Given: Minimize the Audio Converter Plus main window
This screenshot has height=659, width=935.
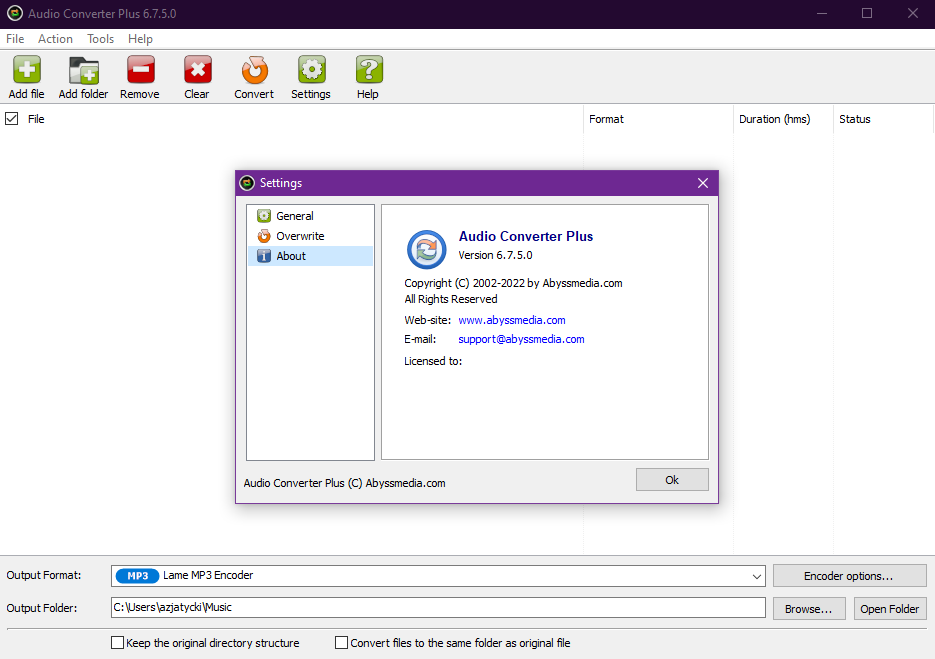Looking at the screenshot, I should [x=822, y=13].
